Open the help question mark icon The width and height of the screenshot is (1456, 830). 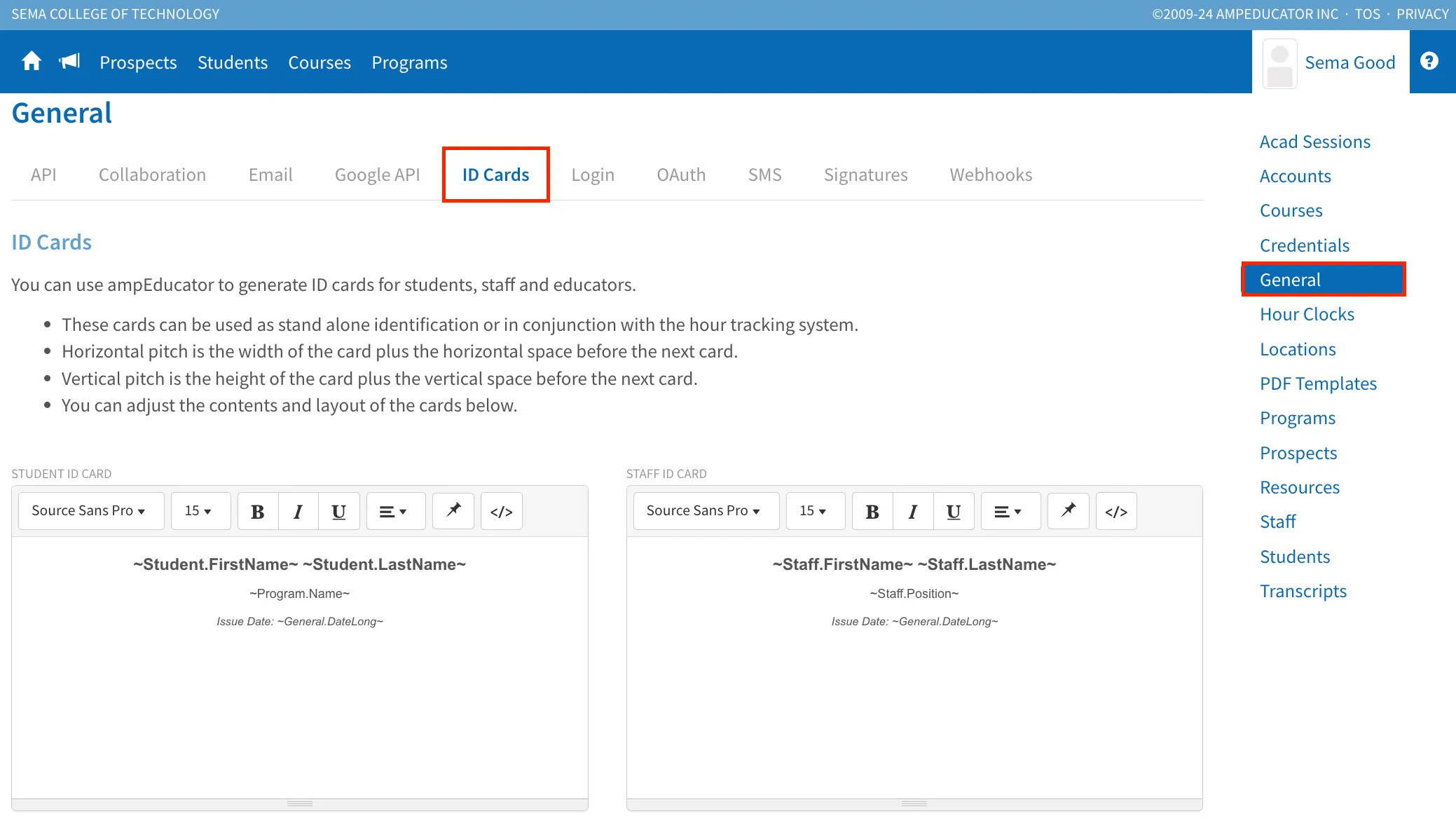click(1429, 62)
